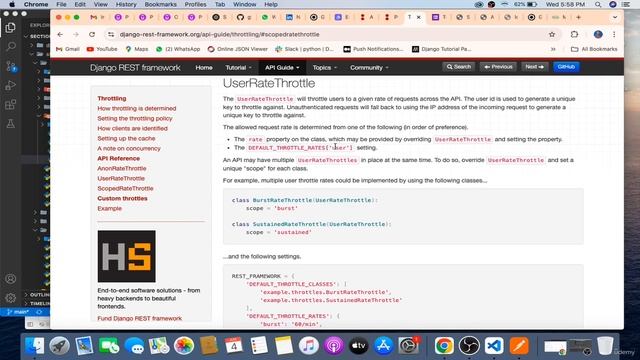Reload the current page in Chrome
This screenshot has width=640, height=360.
tap(92, 35)
